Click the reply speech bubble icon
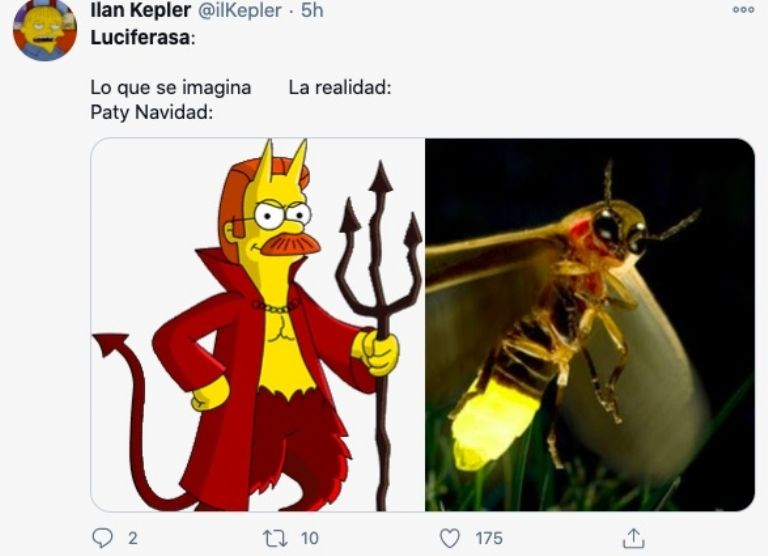The width and height of the screenshot is (768, 556). tap(103, 538)
